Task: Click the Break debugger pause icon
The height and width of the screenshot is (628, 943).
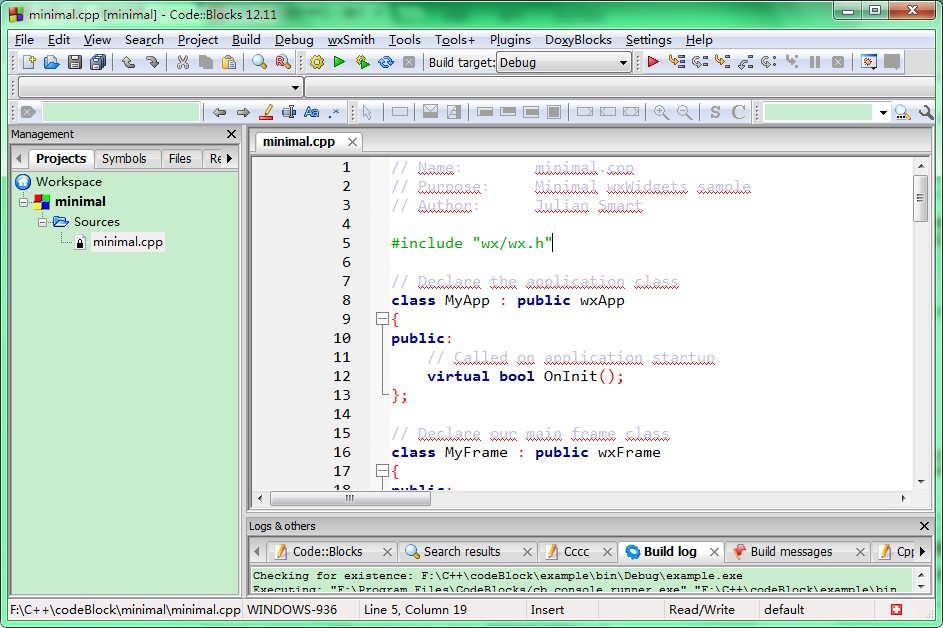Action: (815, 61)
